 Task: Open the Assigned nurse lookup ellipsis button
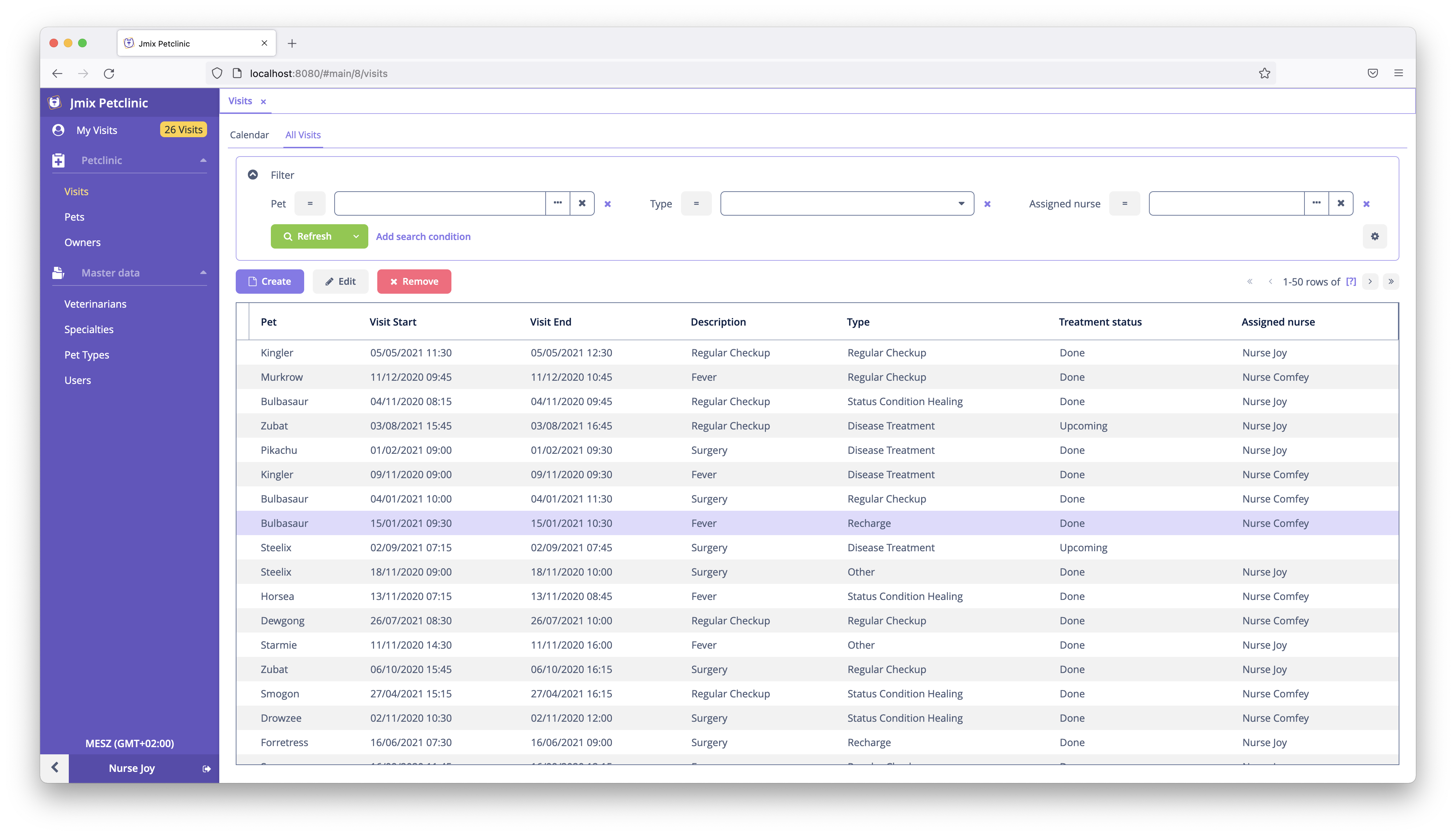click(1316, 203)
